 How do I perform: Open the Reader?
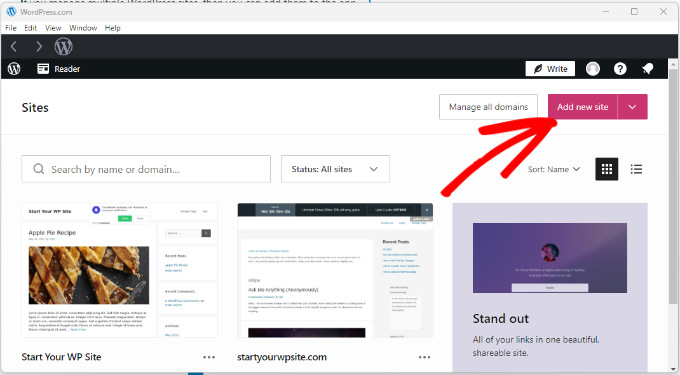click(59, 69)
